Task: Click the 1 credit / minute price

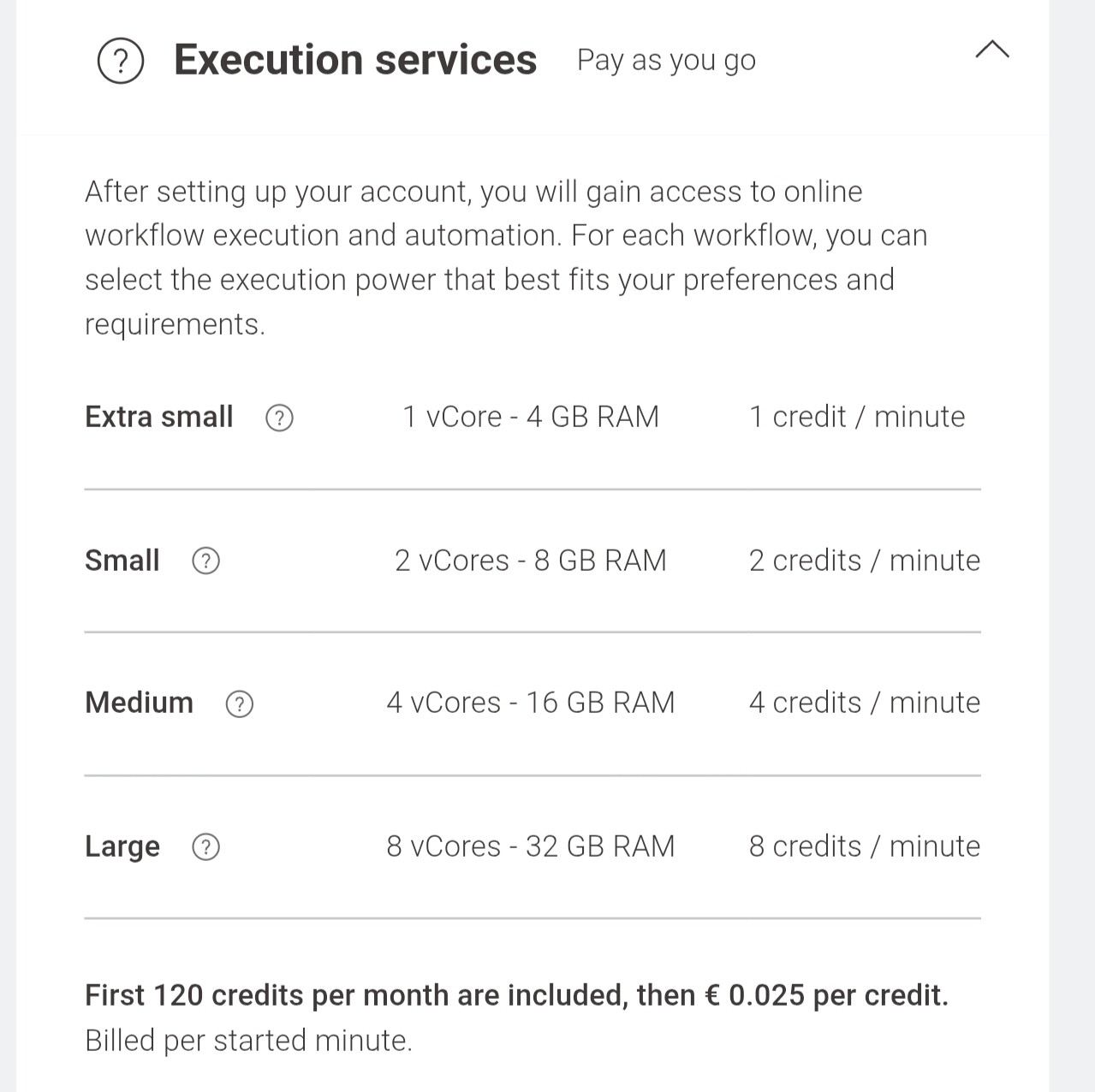Action: click(857, 417)
